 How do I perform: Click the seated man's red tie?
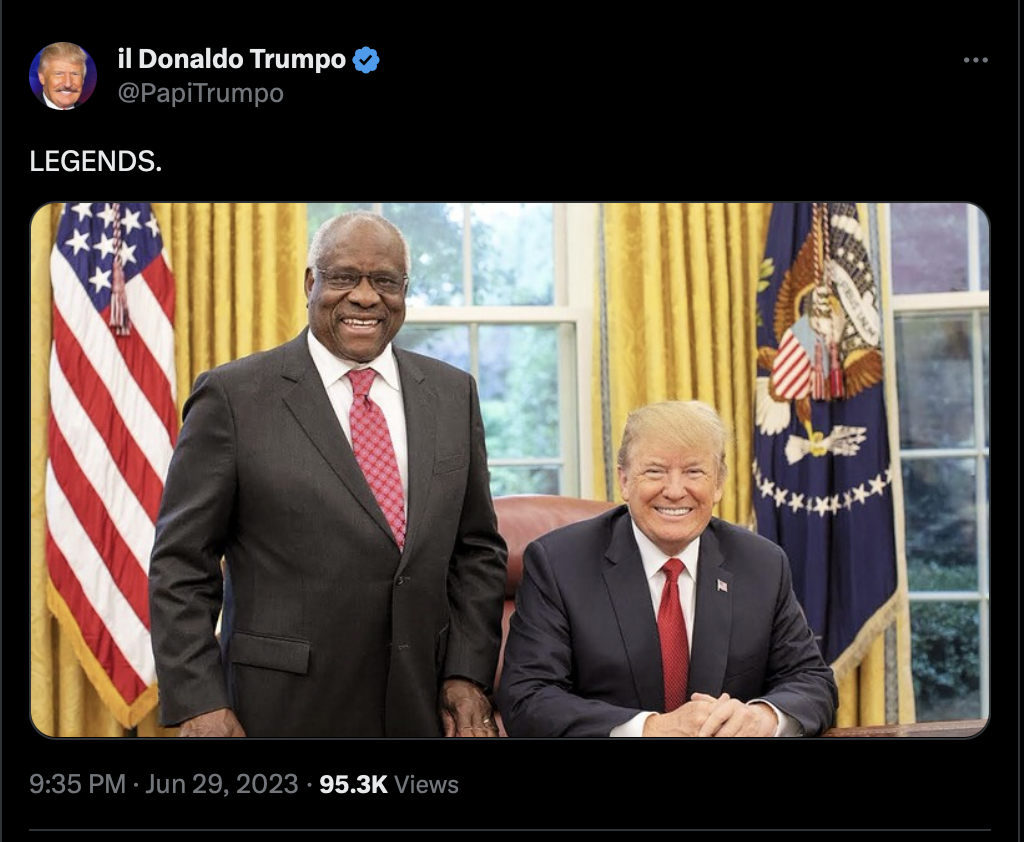[673, 634]
